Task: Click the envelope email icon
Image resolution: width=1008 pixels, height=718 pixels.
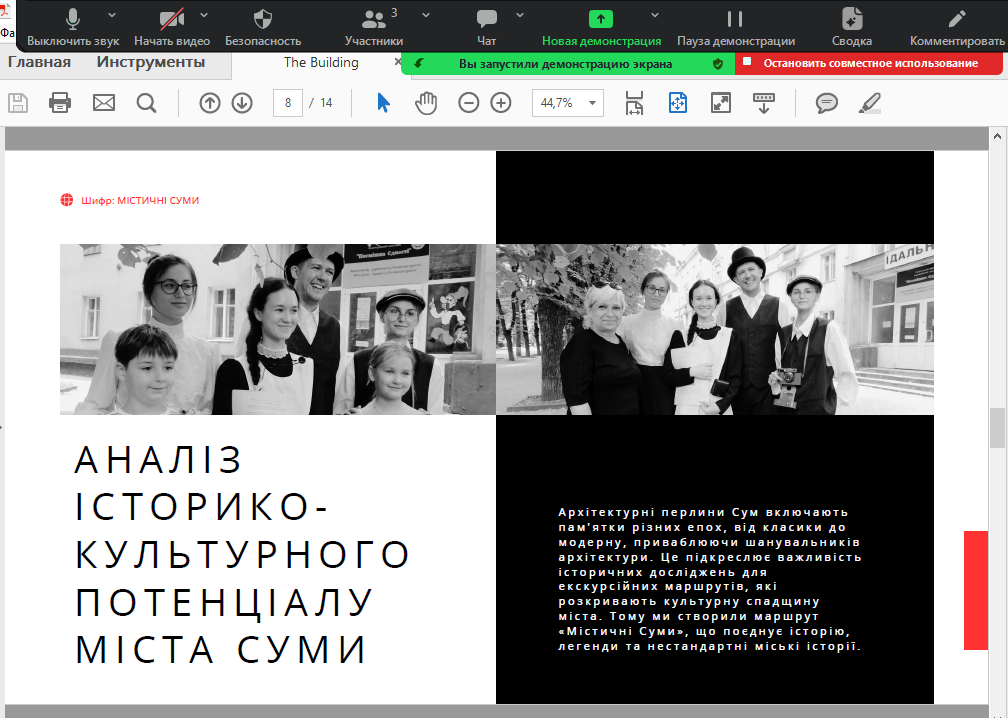Action: click(x=104, y=103)
